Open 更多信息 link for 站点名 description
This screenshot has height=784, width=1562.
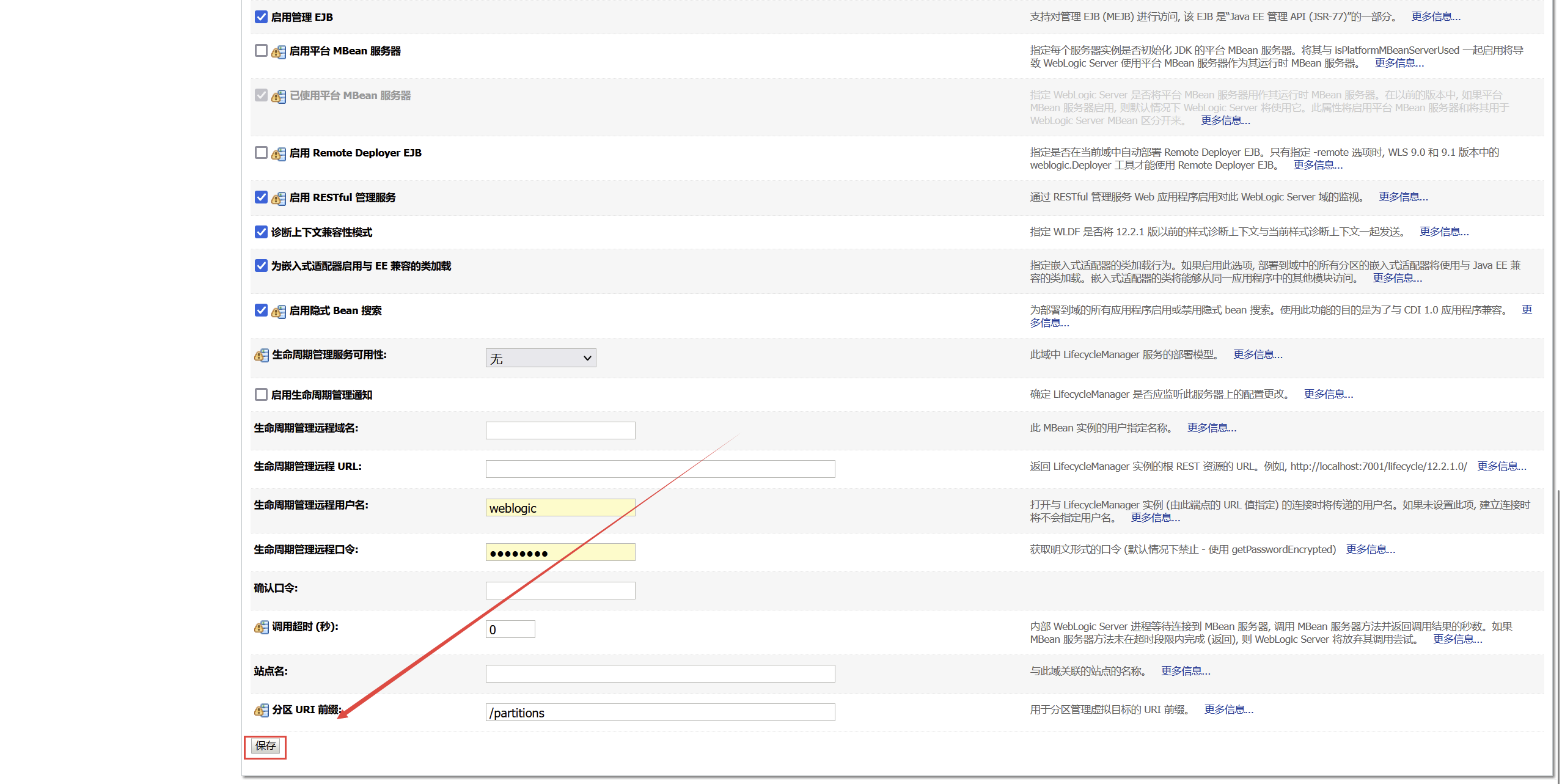coord(1186,671)
